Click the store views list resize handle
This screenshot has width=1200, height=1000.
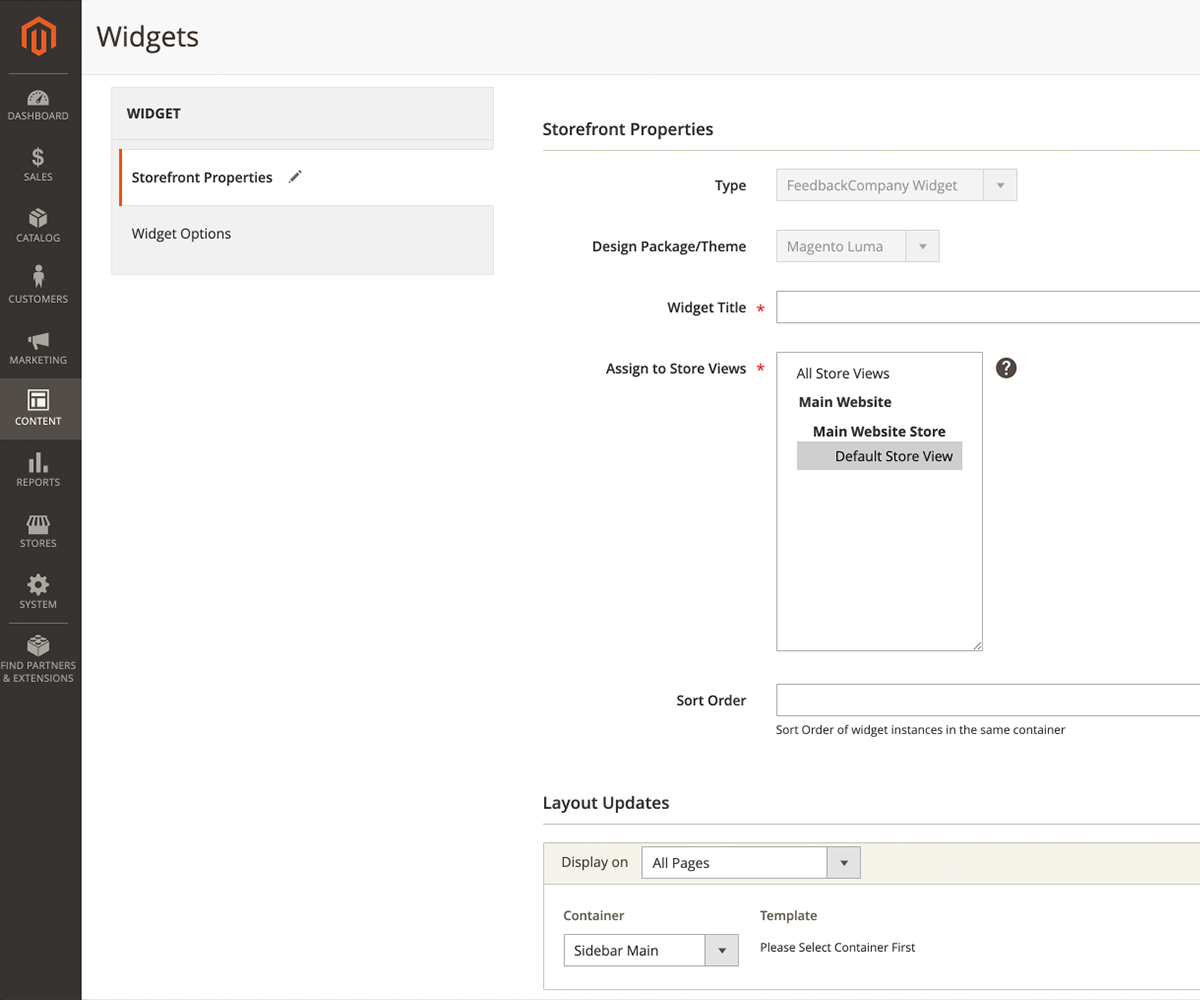[977, 646]
